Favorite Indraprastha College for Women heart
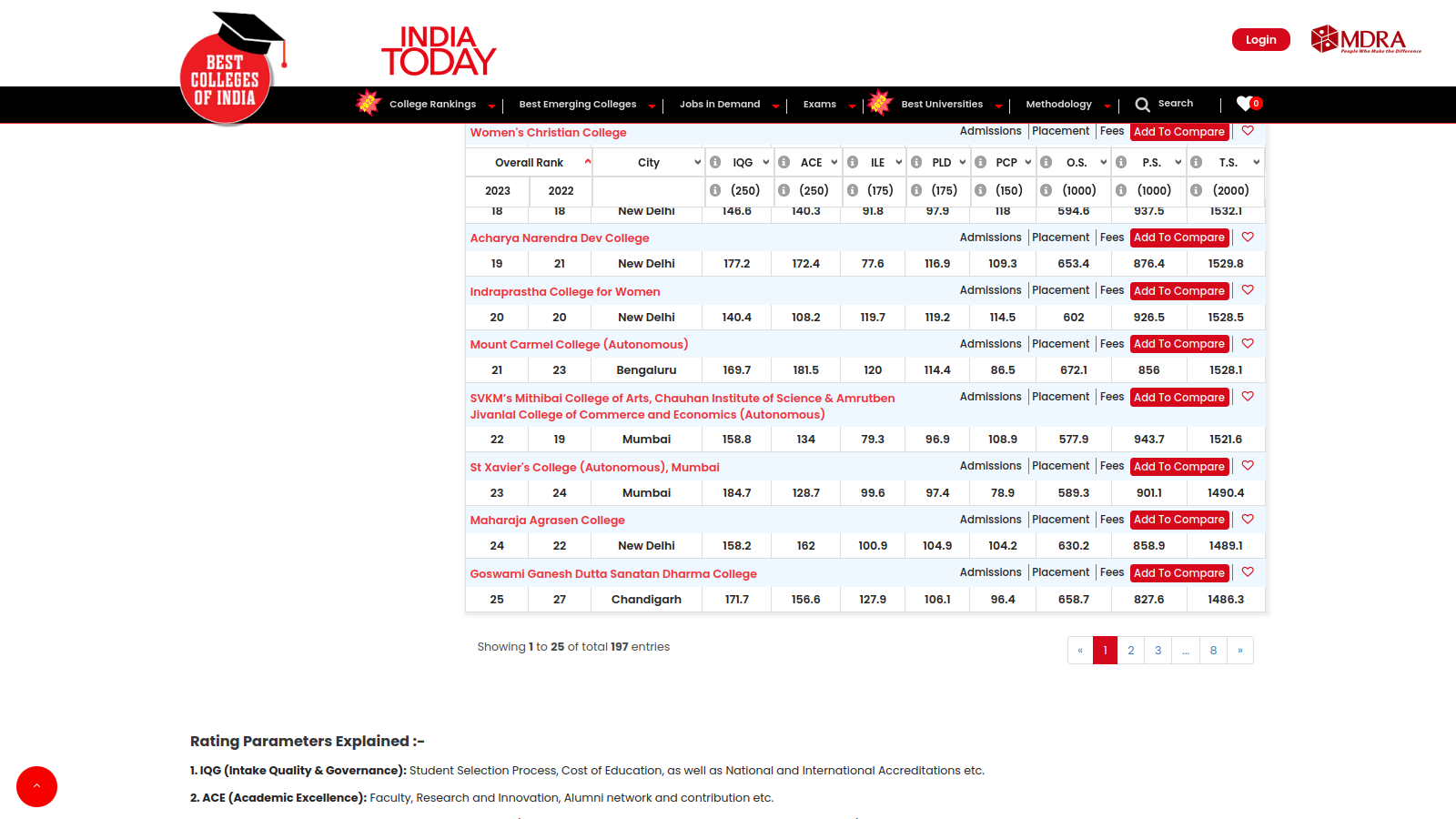The width and height of the screenshot is (1456, 819). tap(1248, 290)
